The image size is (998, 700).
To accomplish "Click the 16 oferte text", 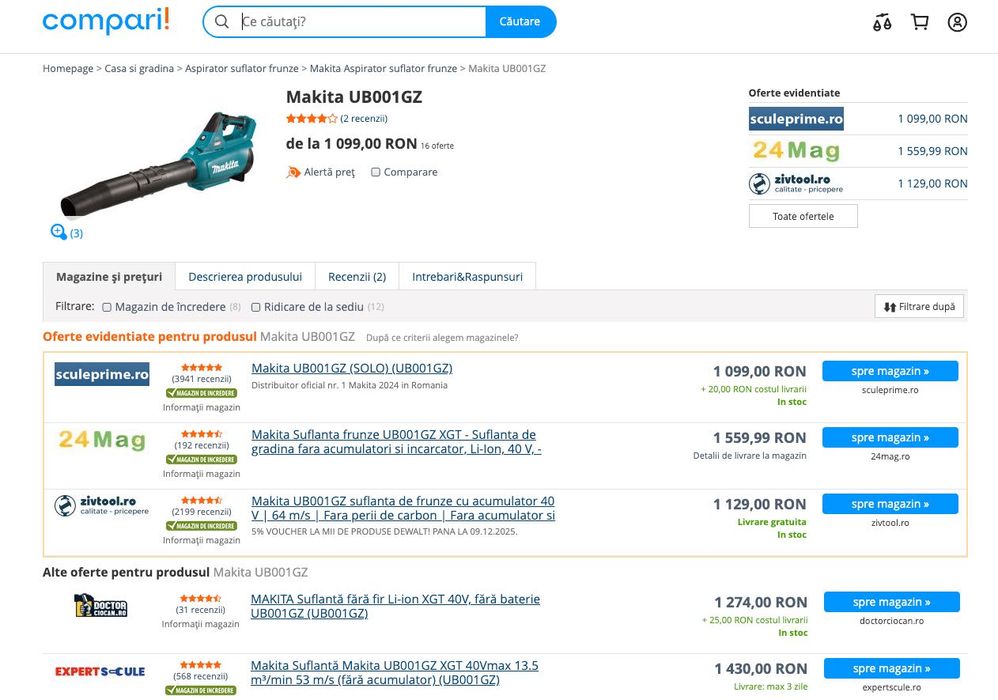I will tap(437, 146).
